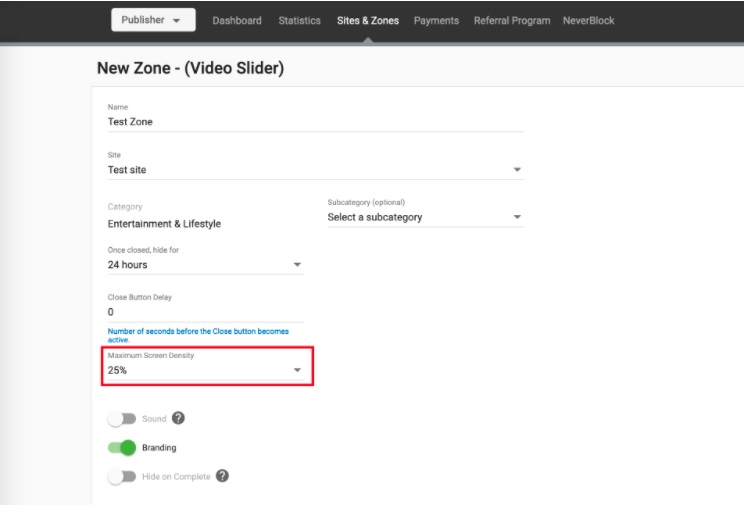Open the Test site selection dropdown

coord(316,169)
